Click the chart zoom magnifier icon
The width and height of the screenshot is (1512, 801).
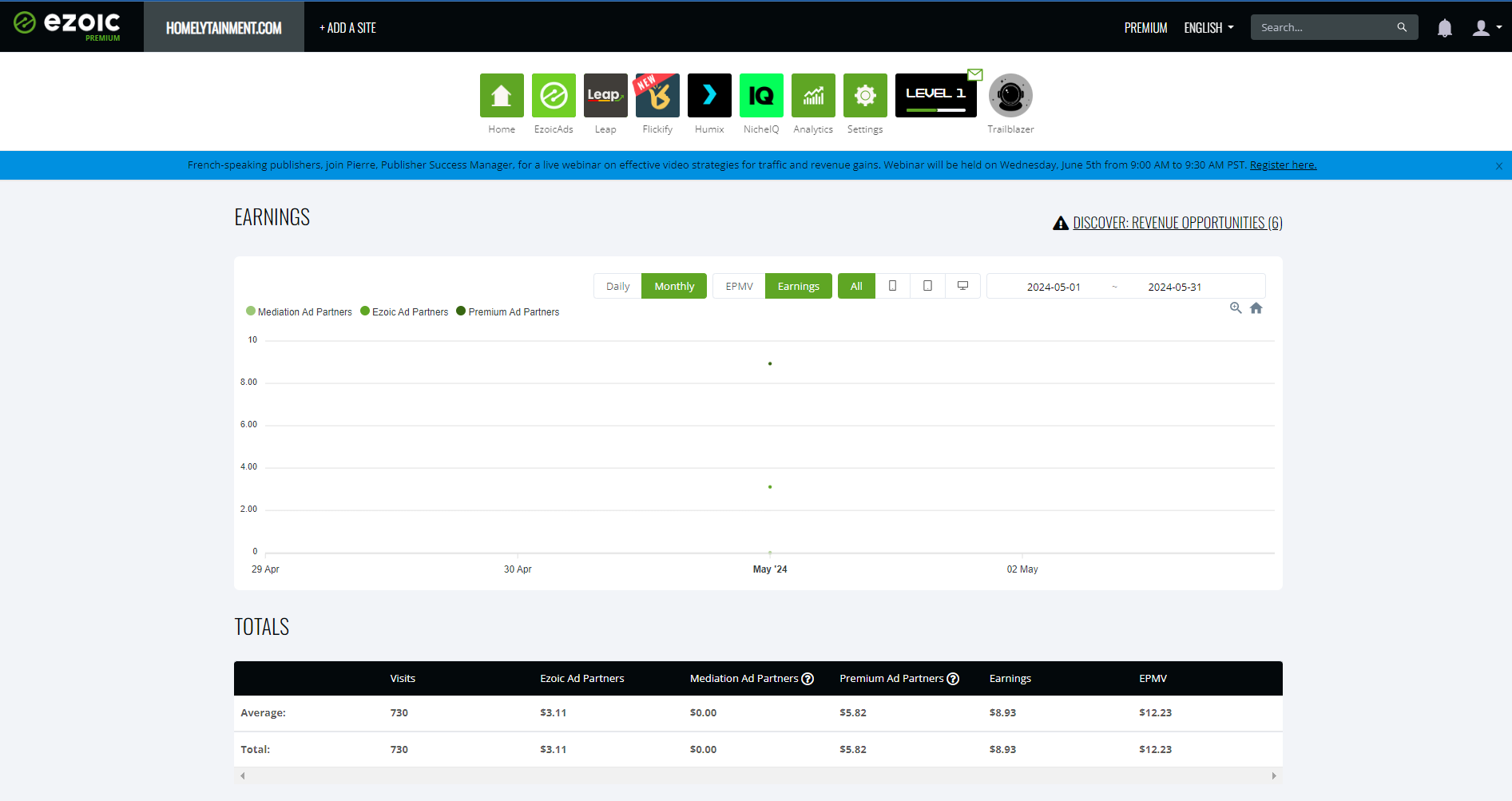[1236, 308]
